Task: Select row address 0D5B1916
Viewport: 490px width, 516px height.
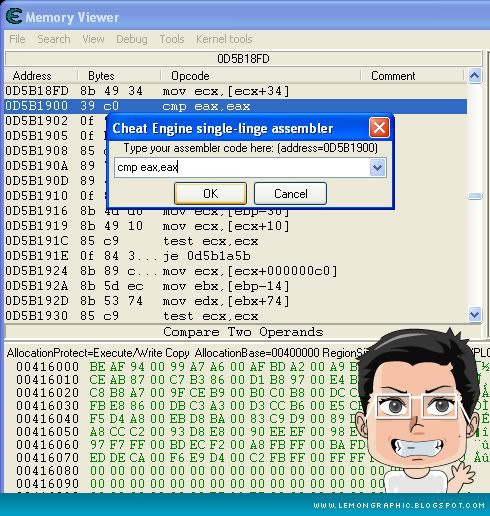Action: click(37, 211)
